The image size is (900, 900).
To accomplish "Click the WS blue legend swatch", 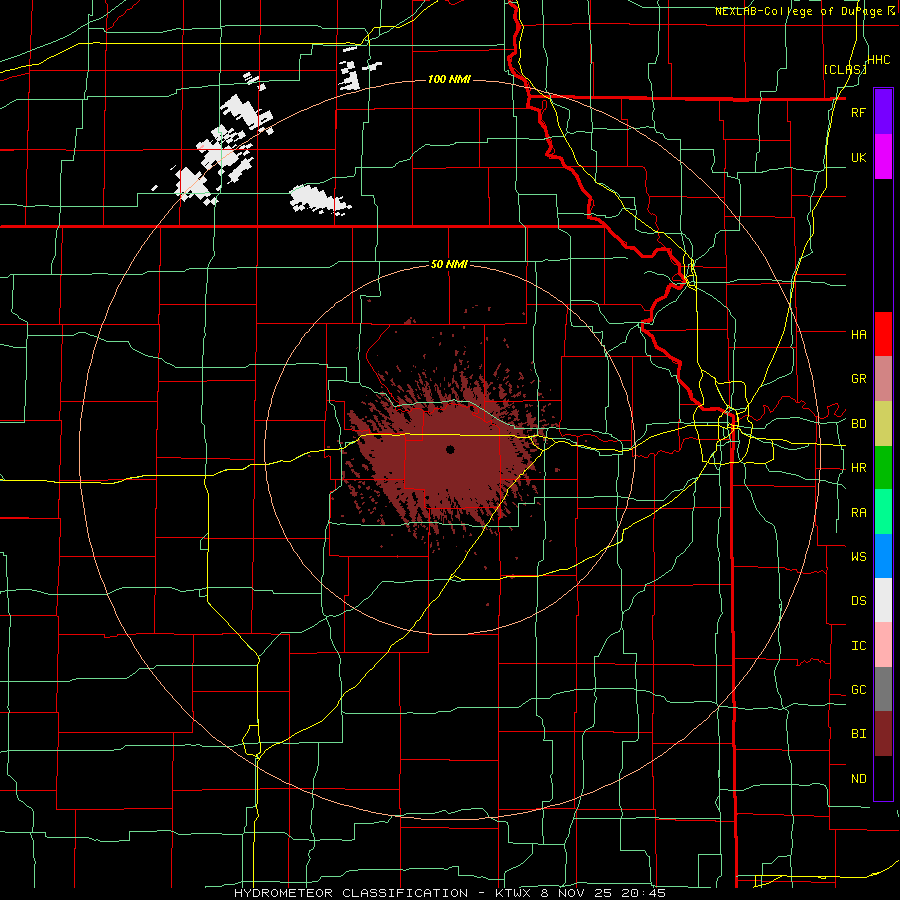I will point(883,556).
